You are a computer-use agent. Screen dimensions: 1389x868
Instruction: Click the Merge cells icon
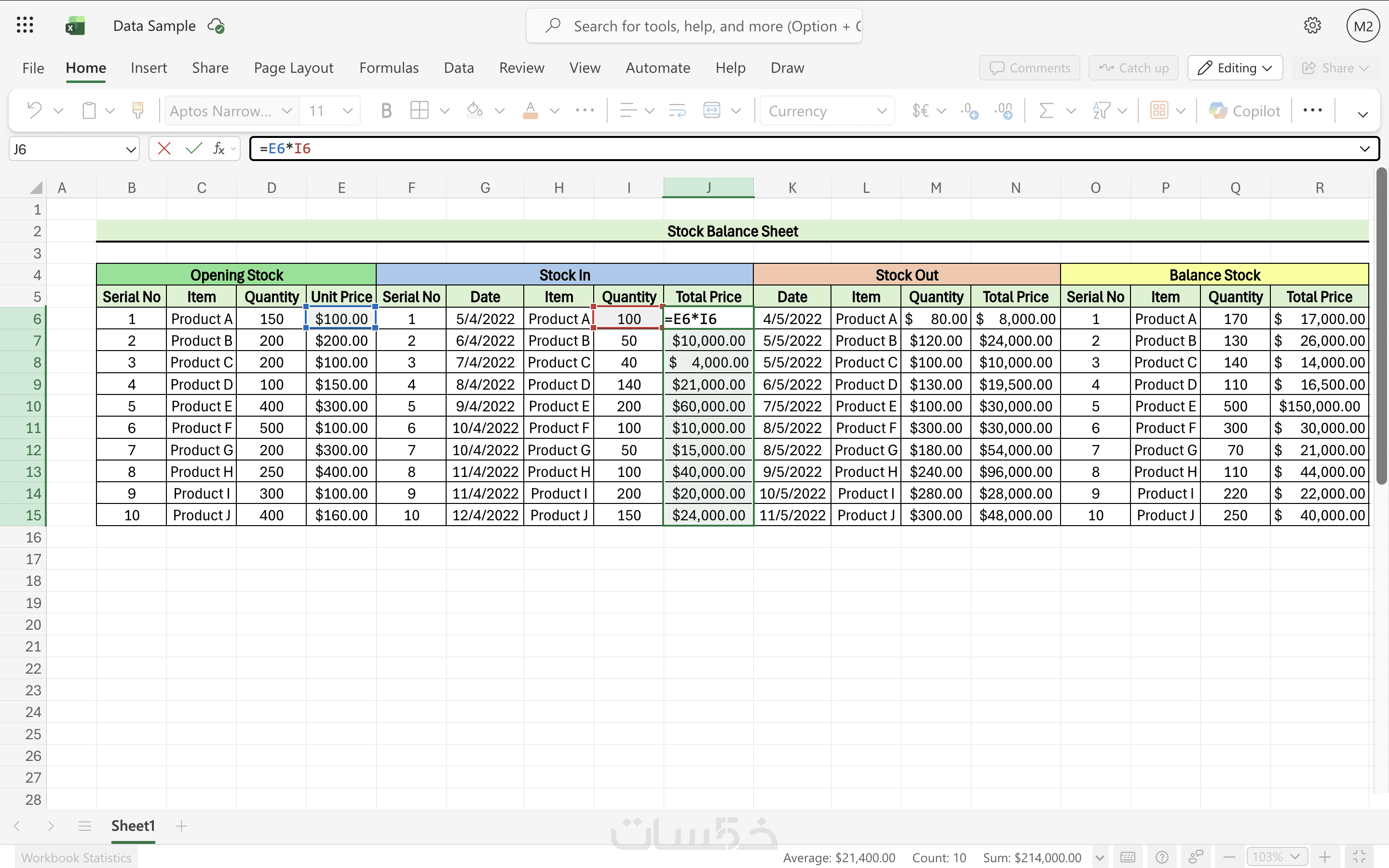(x=712, y=110)
